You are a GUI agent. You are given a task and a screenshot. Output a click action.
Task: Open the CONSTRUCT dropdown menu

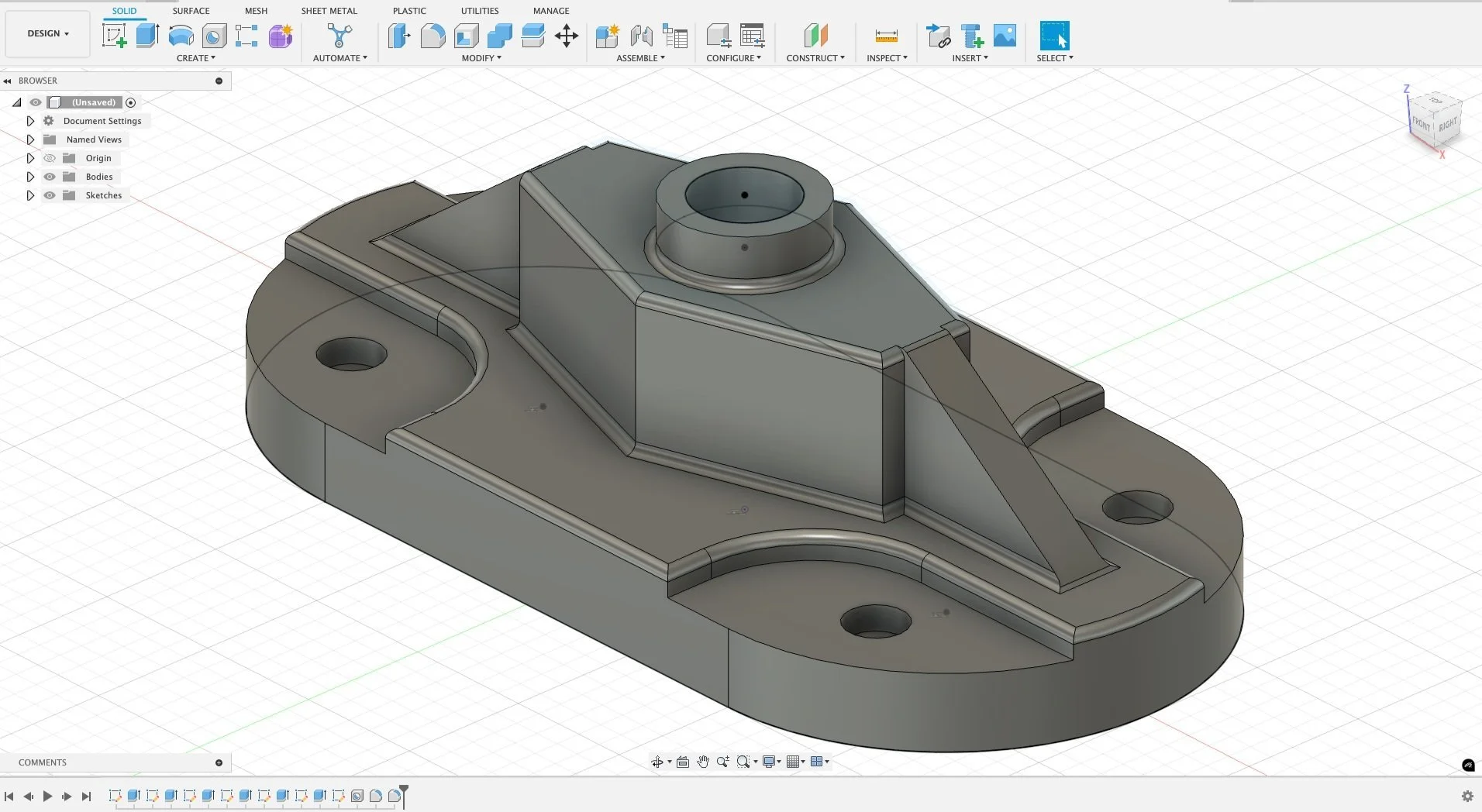point(815,58)
